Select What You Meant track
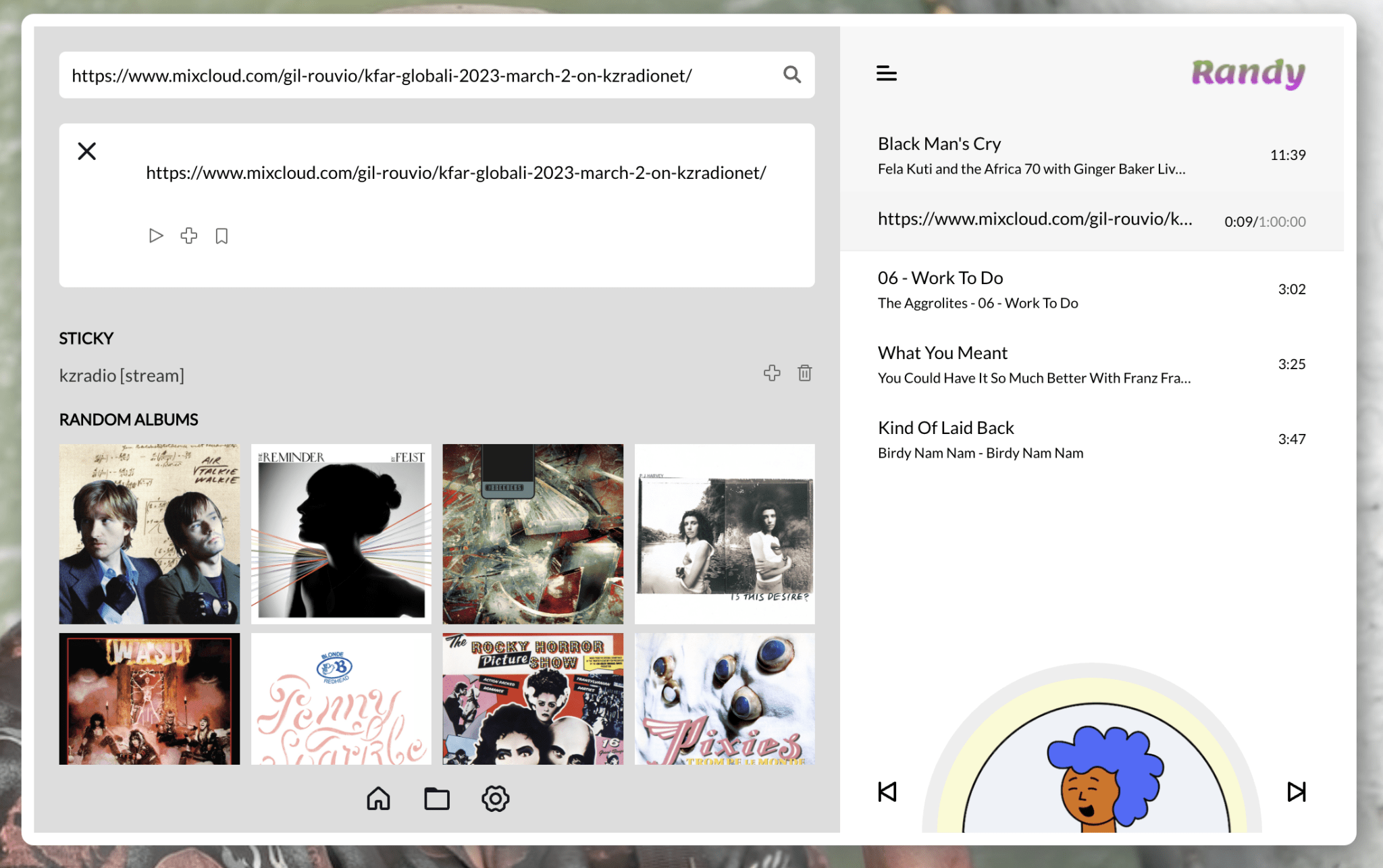The image size is (1383, 868). pos(1092,364)
